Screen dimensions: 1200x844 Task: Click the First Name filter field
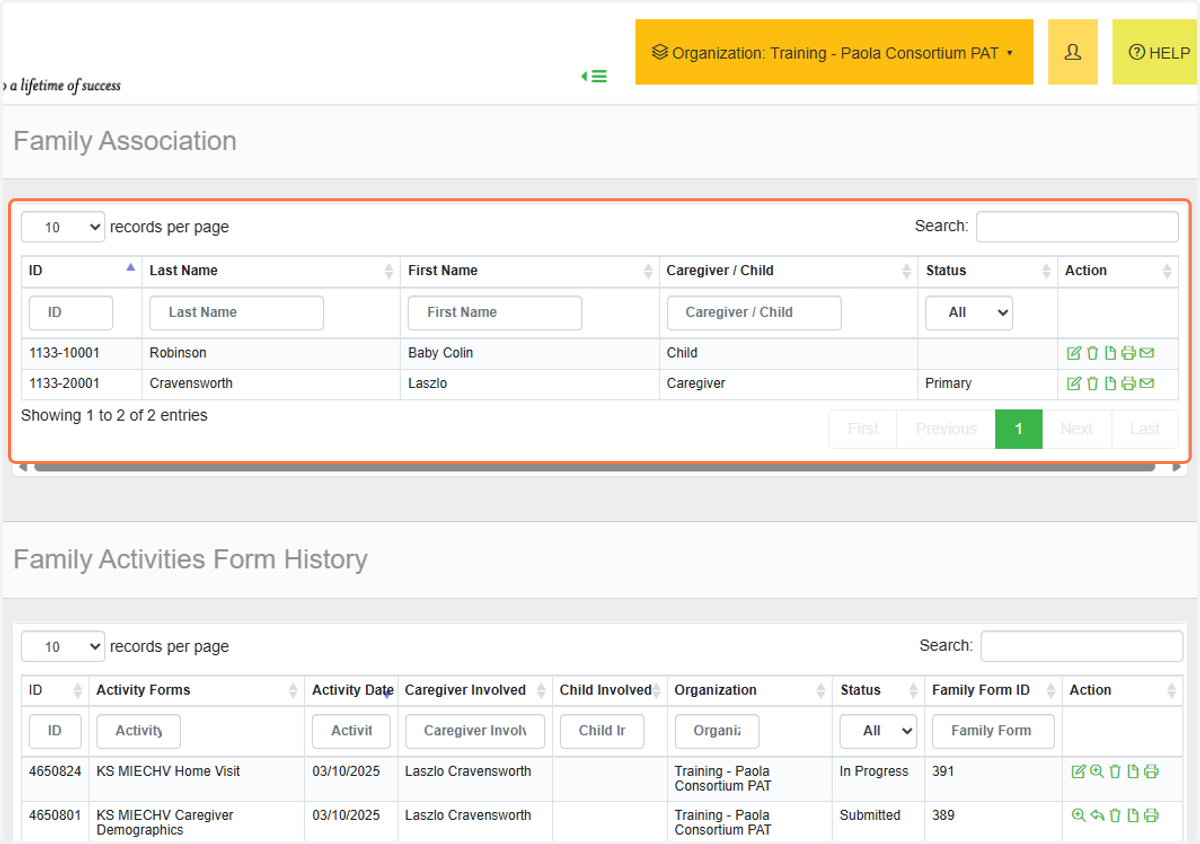495,313
